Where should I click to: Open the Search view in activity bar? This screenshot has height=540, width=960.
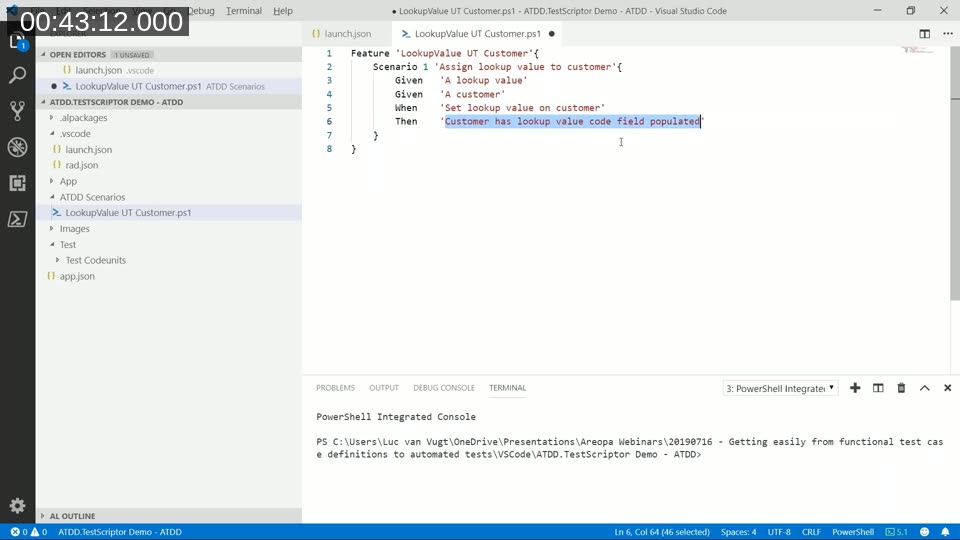pyautogui.click(x=17, y=75)
